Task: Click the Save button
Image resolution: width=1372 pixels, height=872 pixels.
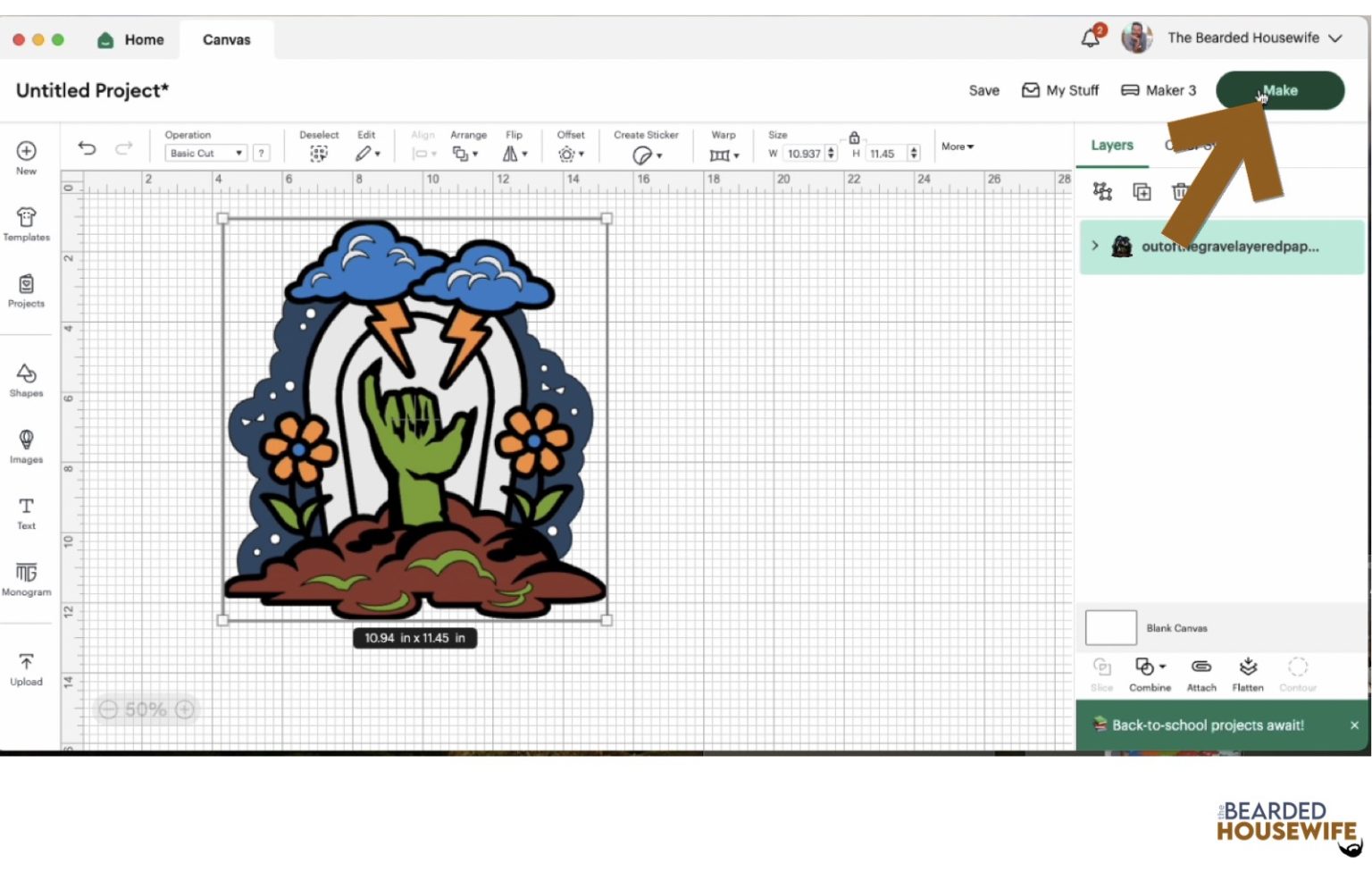Action: [x=983, y=90]
